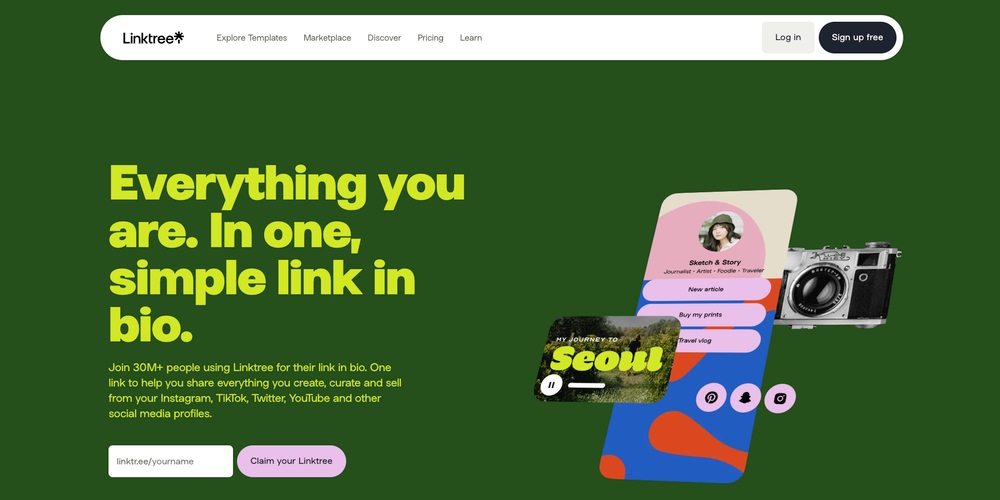Focus the linktr.ee/yourname input field

170,461
